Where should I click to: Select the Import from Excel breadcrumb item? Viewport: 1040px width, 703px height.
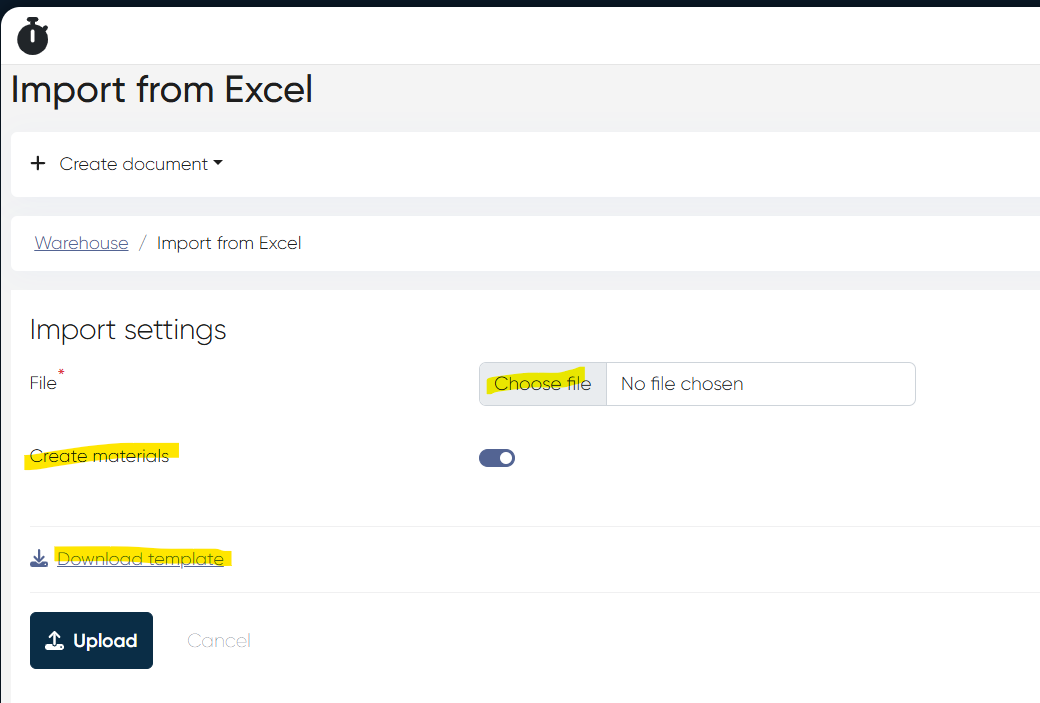(x=229, y=243)
